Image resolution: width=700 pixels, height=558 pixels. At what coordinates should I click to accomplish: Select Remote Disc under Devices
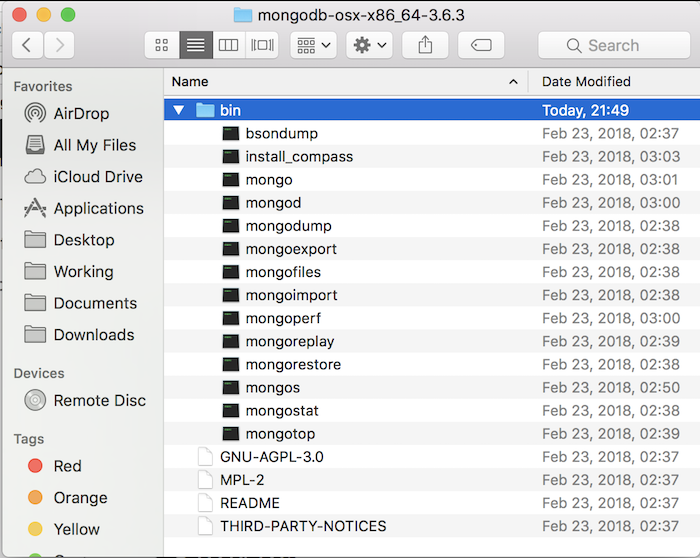tap(85, 400)
